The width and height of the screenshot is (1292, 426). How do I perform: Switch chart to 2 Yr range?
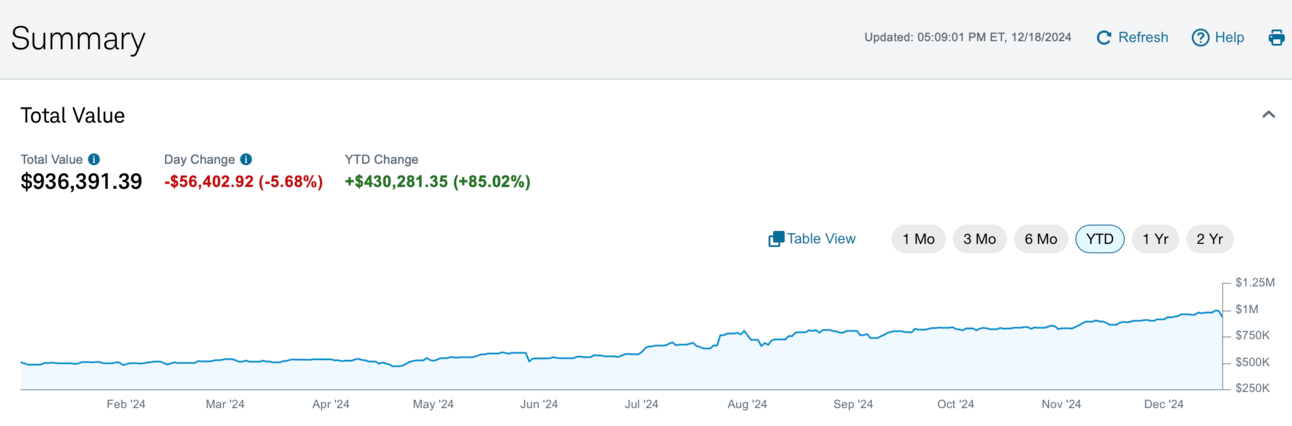[x=1210, y=239]
